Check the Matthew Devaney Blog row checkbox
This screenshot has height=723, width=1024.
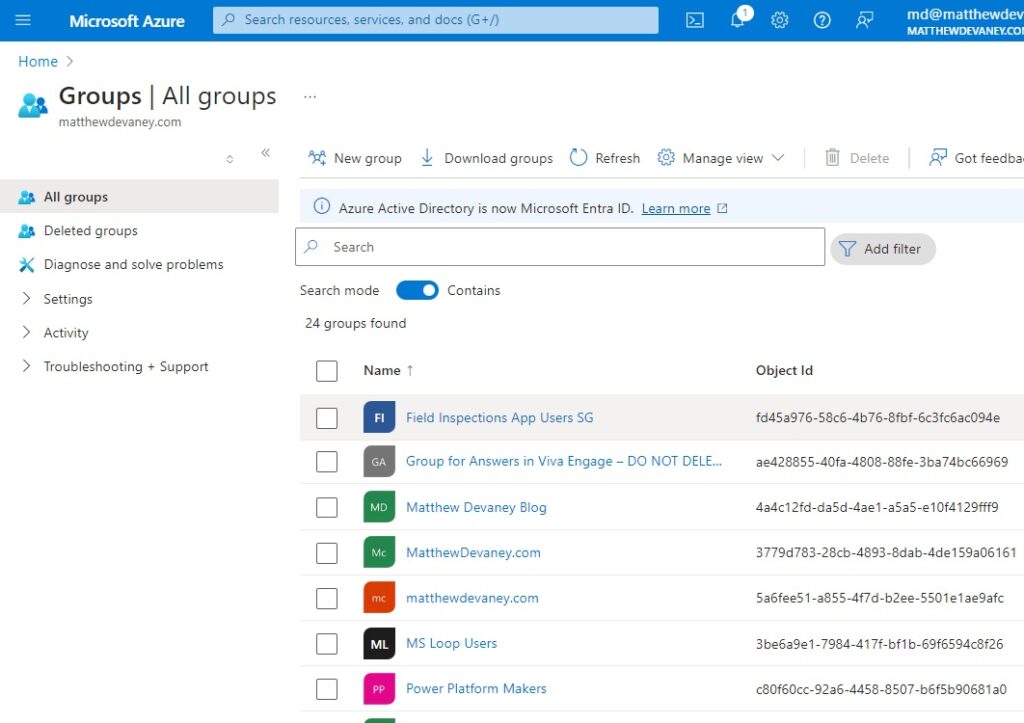[x=327, y=507]
